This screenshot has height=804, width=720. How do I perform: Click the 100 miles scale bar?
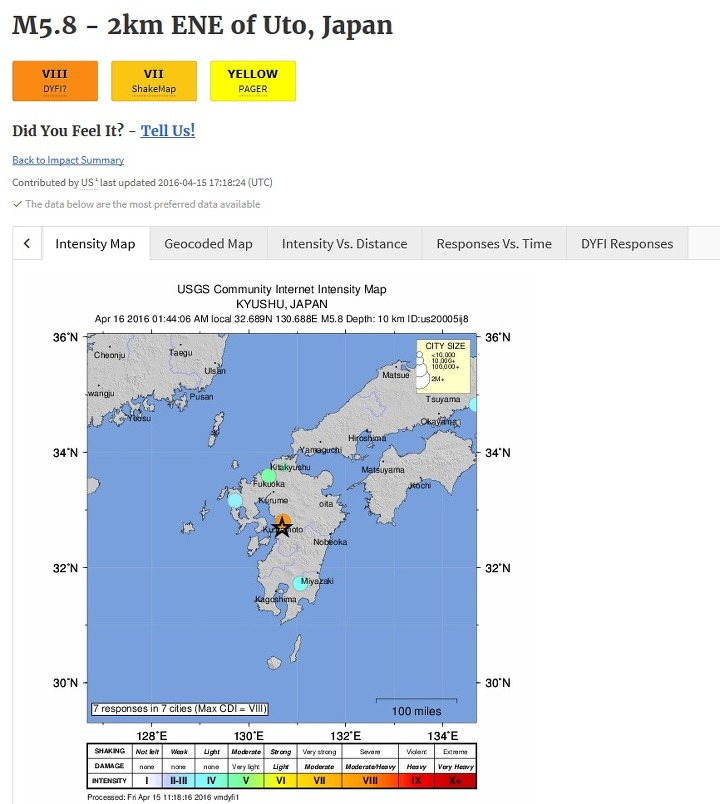(416, 706)
